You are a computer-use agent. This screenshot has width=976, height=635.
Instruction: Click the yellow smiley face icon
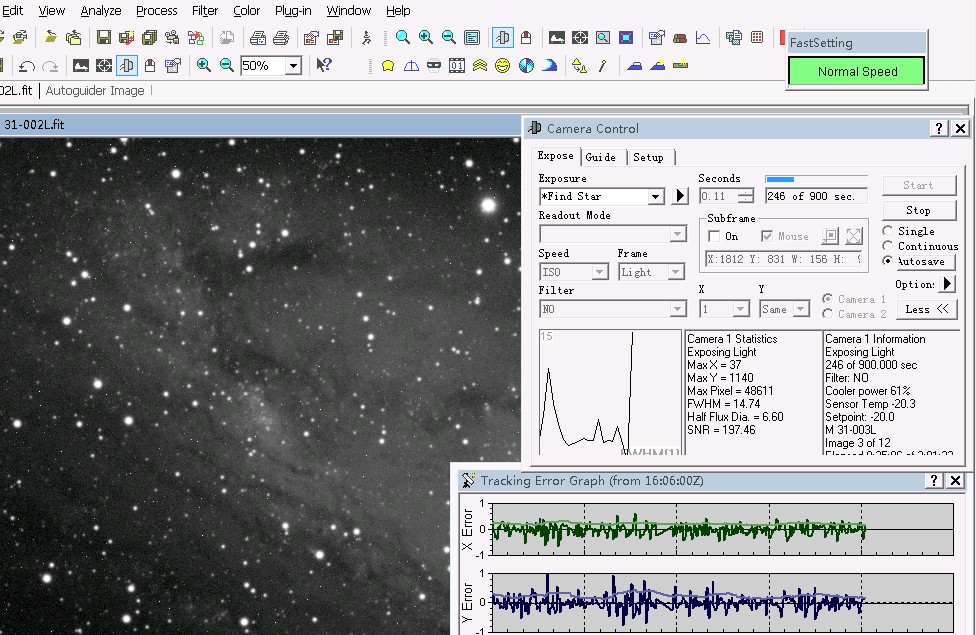(502, 65)
